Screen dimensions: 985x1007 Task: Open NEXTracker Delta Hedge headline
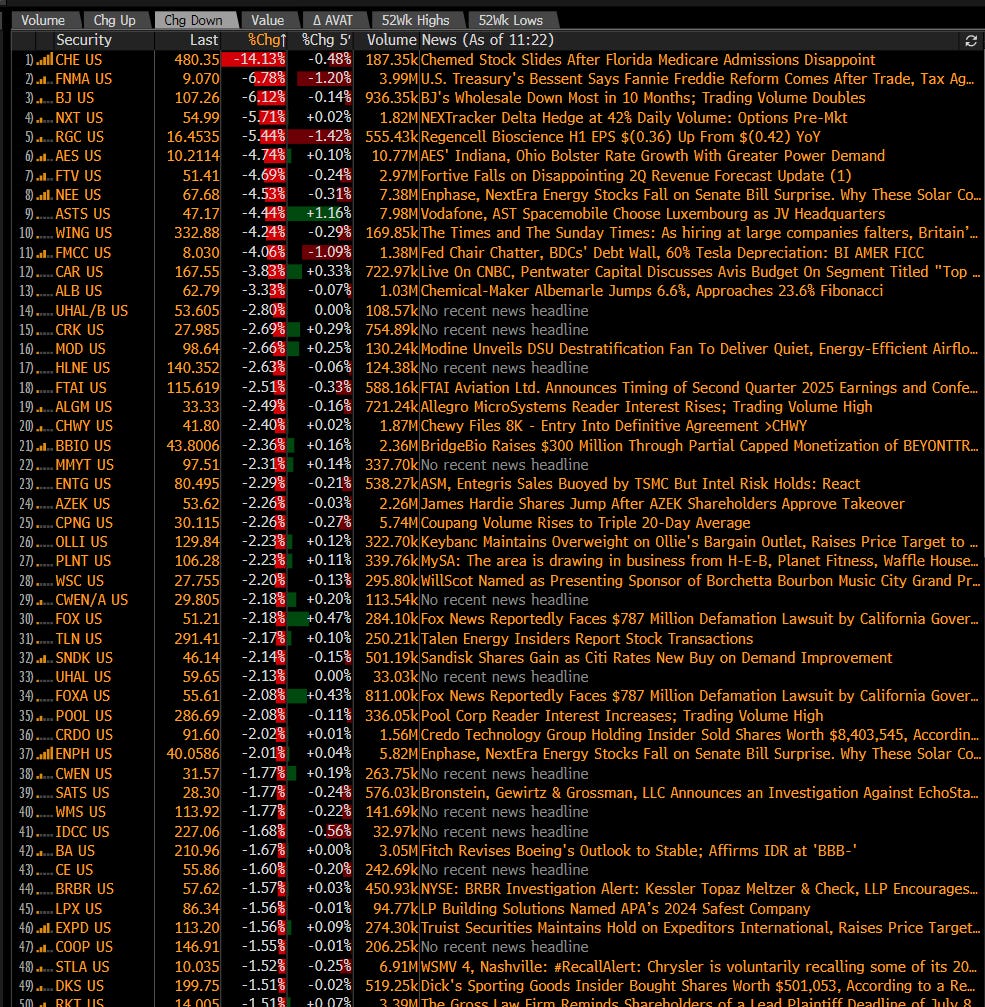tap(634, 118)
